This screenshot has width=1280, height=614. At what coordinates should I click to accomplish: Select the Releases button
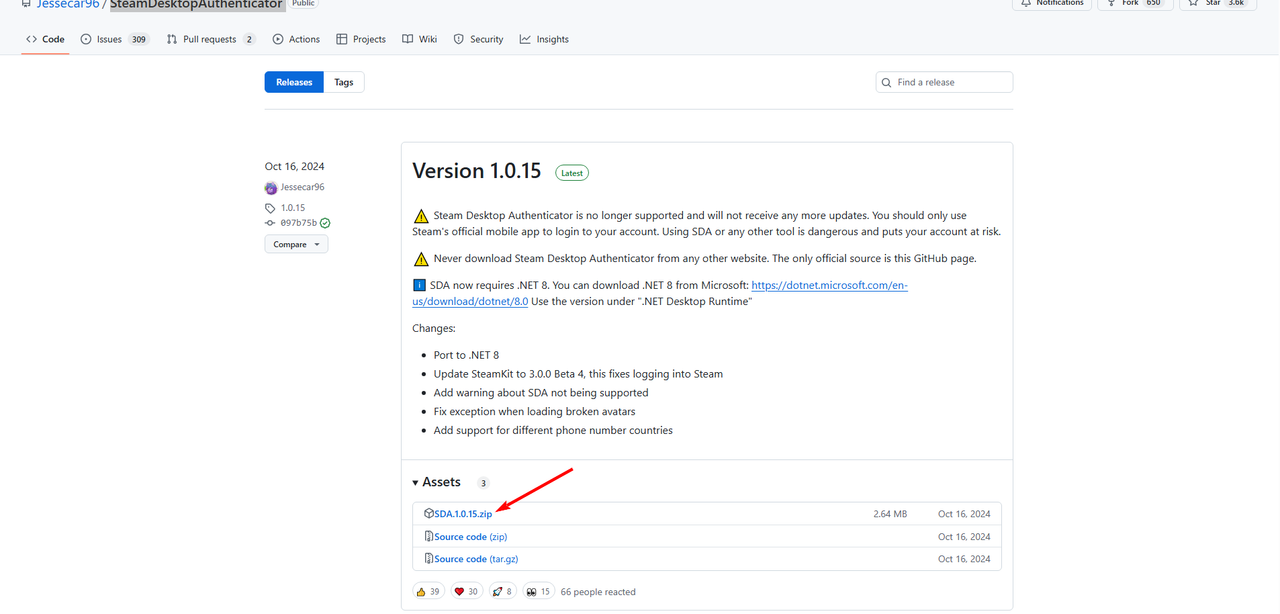tap(294, 82)
